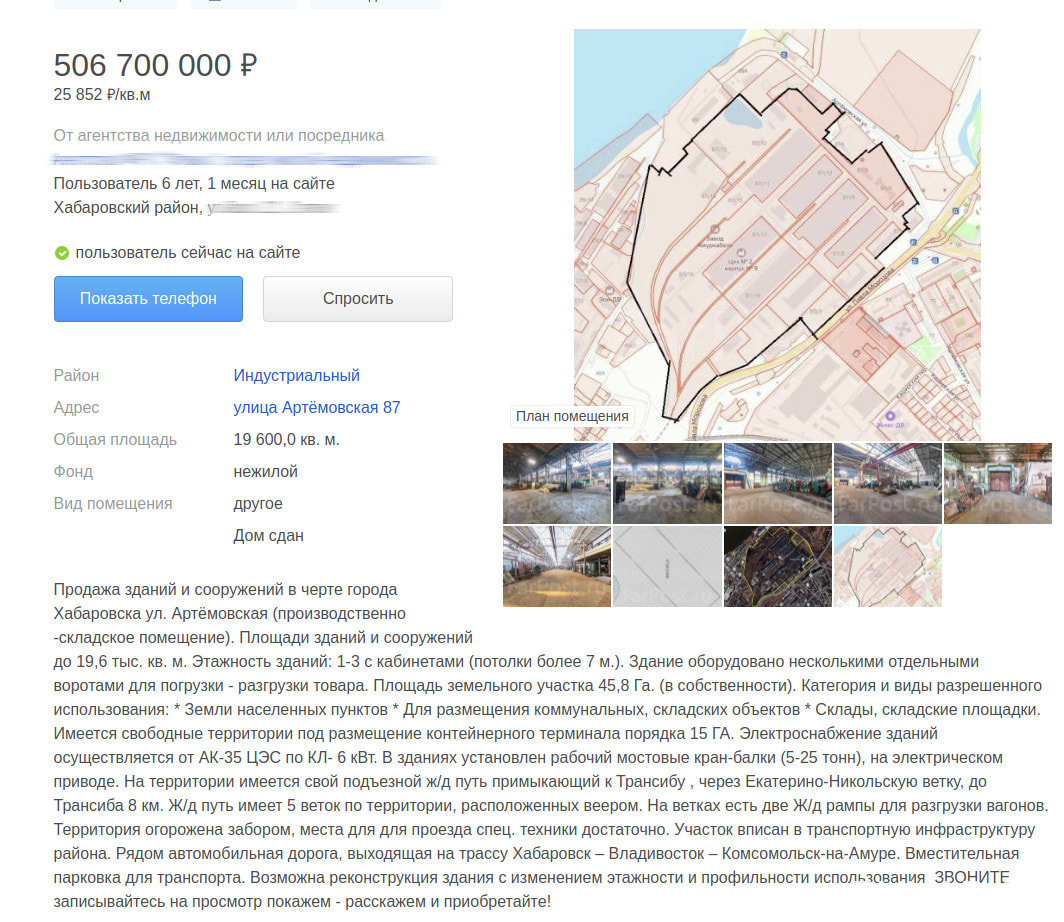Click the 'Адрес' field label
The image size is (1064, 922).
76,407
